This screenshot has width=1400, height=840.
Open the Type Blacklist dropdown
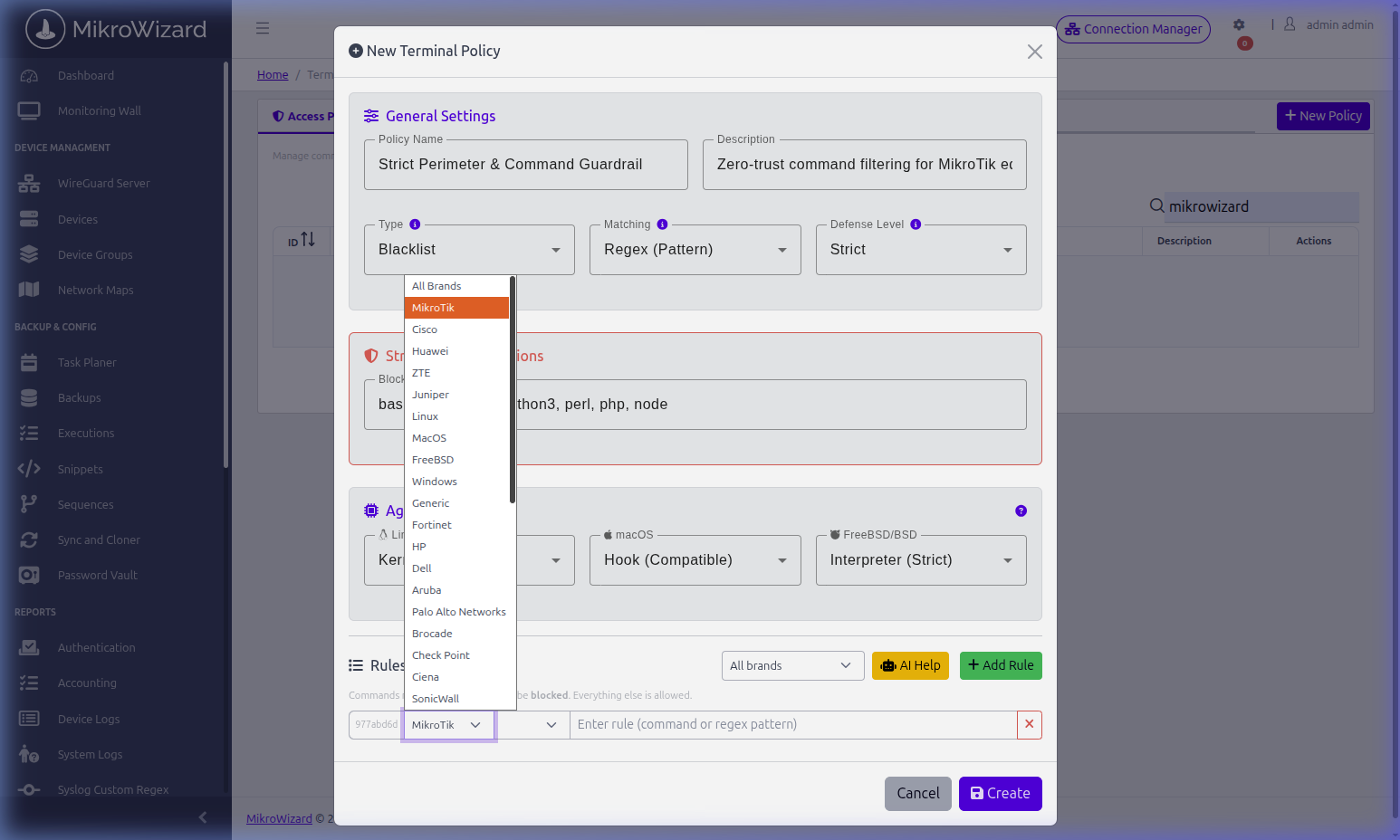coord(469,250)
